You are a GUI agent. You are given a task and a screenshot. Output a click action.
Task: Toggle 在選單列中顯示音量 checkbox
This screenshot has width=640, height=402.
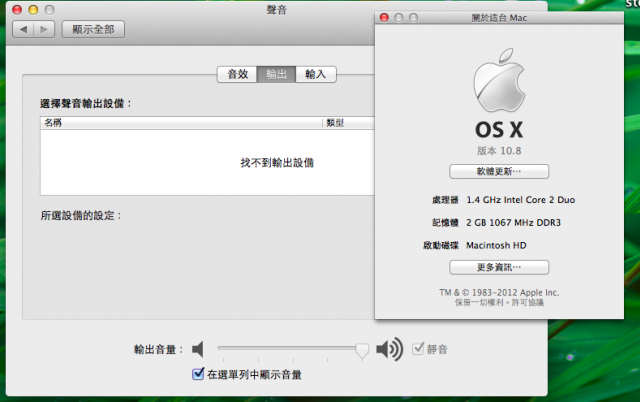click(x=198, y=373)
